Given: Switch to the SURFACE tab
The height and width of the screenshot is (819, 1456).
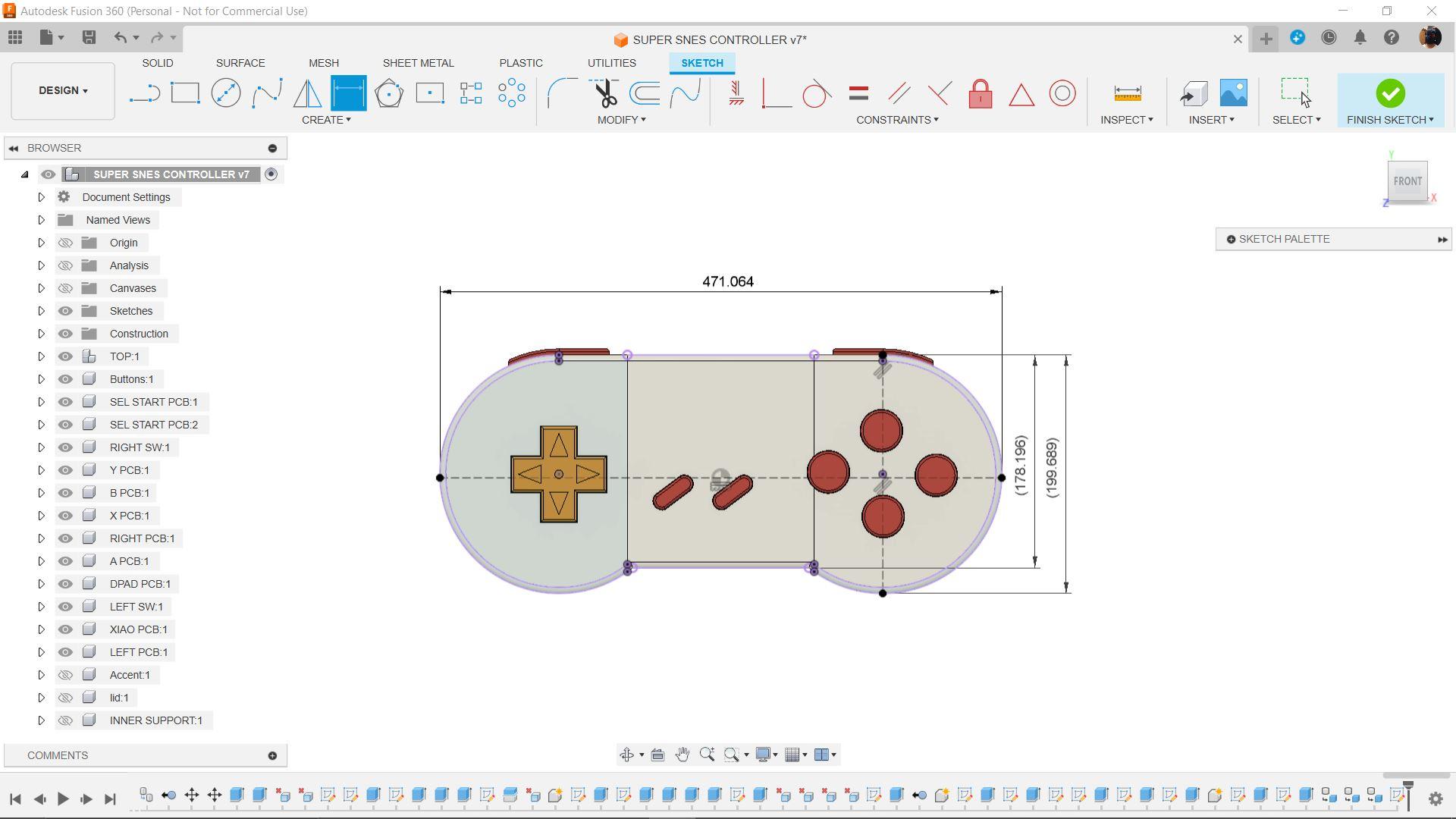Looking at the screenshot, I should [240, 63].
